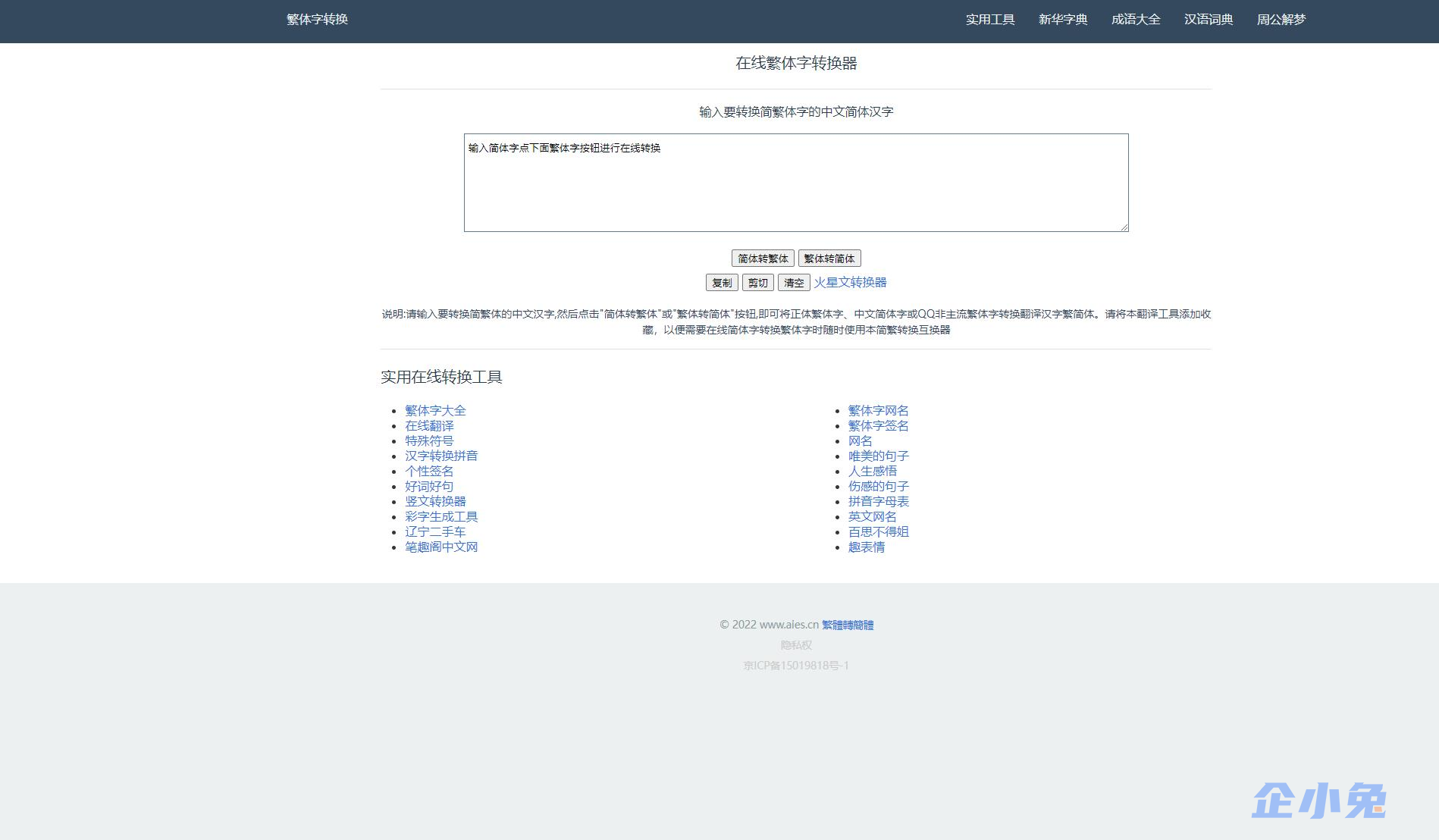Open the 实用工具 menu item
Image resolution: width=1439 pixels, height=840 pixels.
click(x=990, y=20)
